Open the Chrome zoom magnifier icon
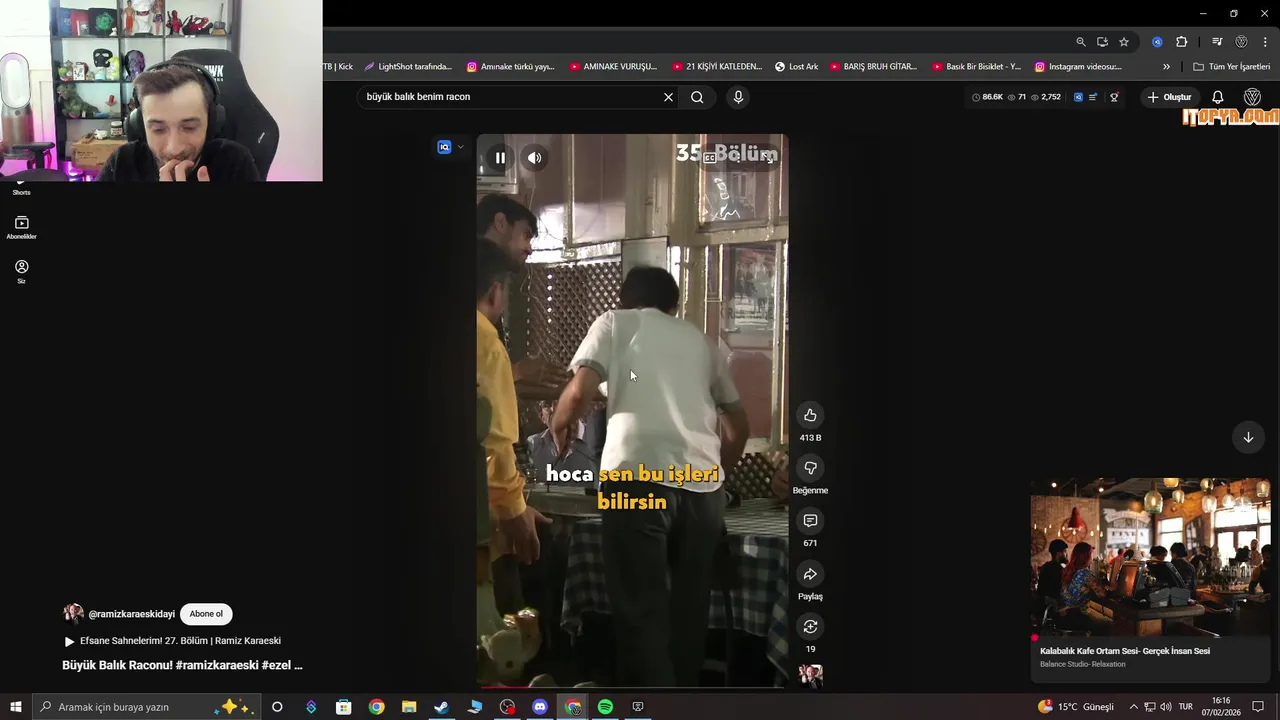Viewport: 1280px width, 720px height. tap(1081, 42)
